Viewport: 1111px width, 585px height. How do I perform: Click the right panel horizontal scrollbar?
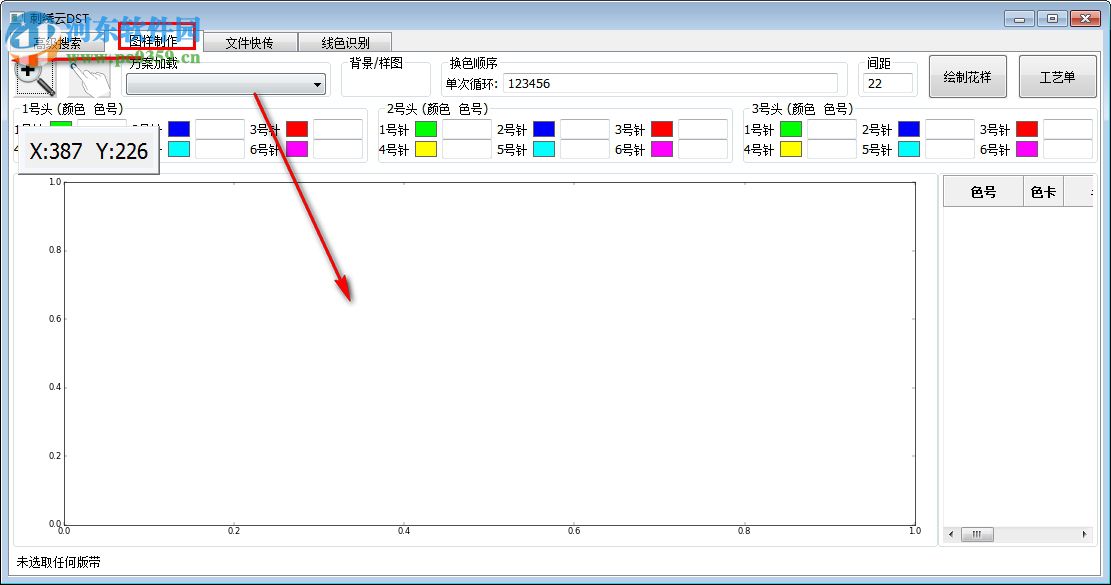click(976, 534)
